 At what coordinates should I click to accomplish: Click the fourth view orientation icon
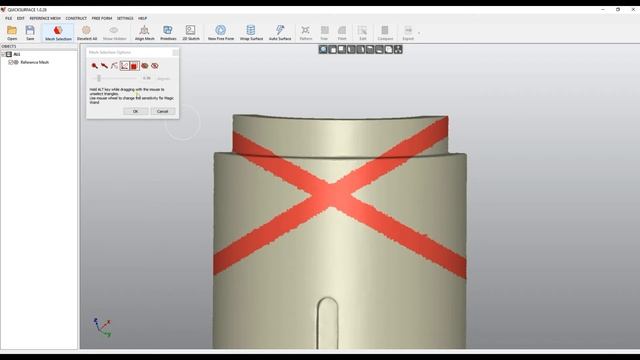(x=351, y=49)
